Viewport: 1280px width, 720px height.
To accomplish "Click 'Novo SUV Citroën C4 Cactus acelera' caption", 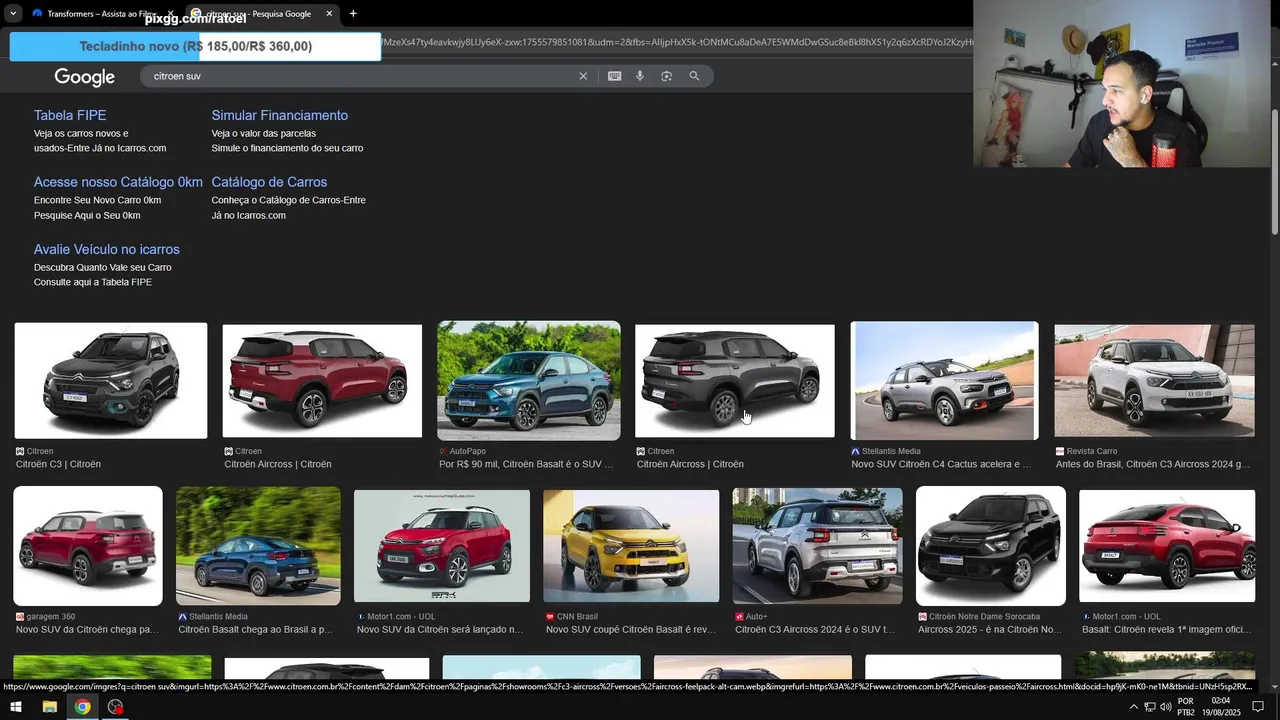I will (x=941, y=464).
